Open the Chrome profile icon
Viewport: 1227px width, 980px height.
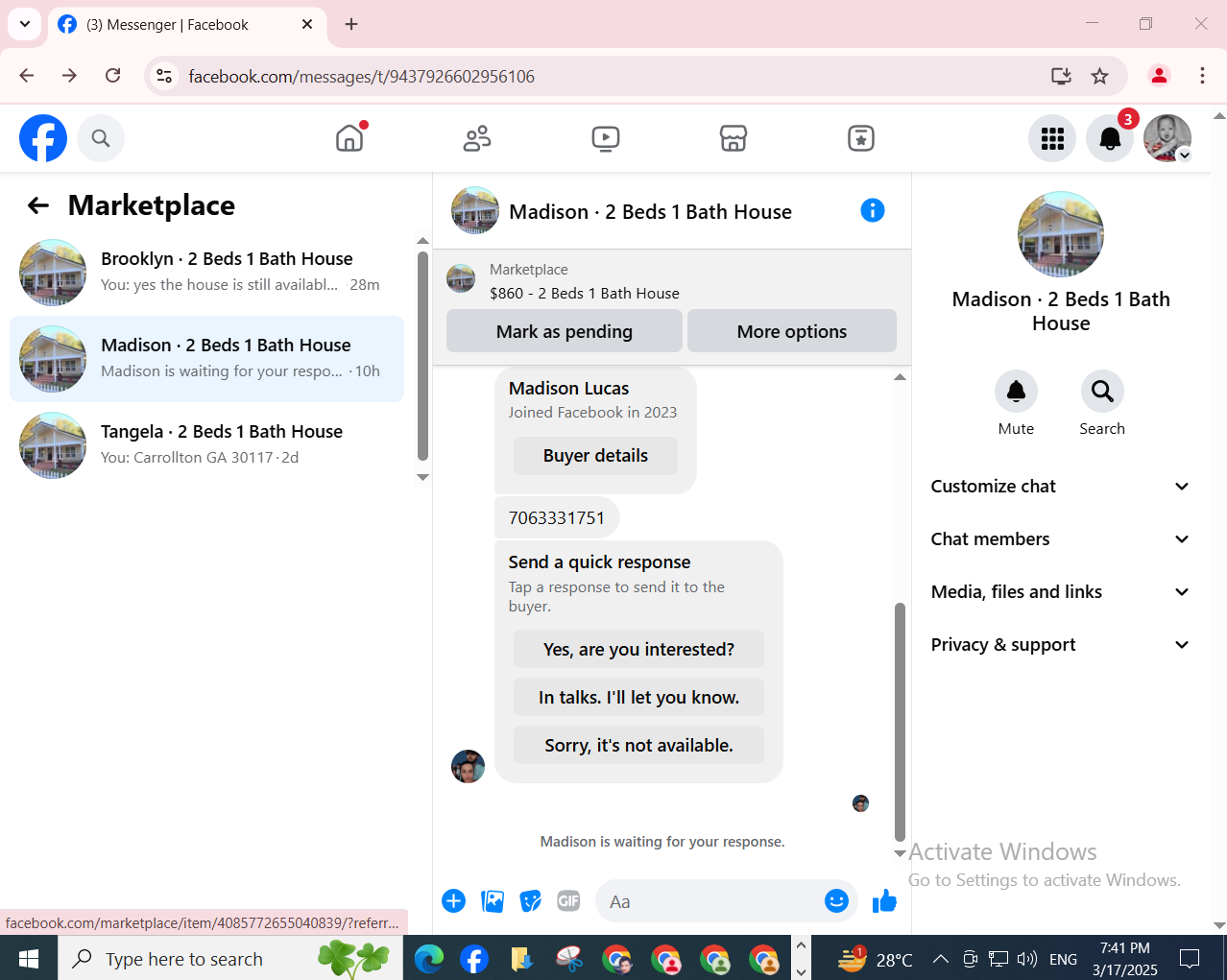tap(1159, 76)
